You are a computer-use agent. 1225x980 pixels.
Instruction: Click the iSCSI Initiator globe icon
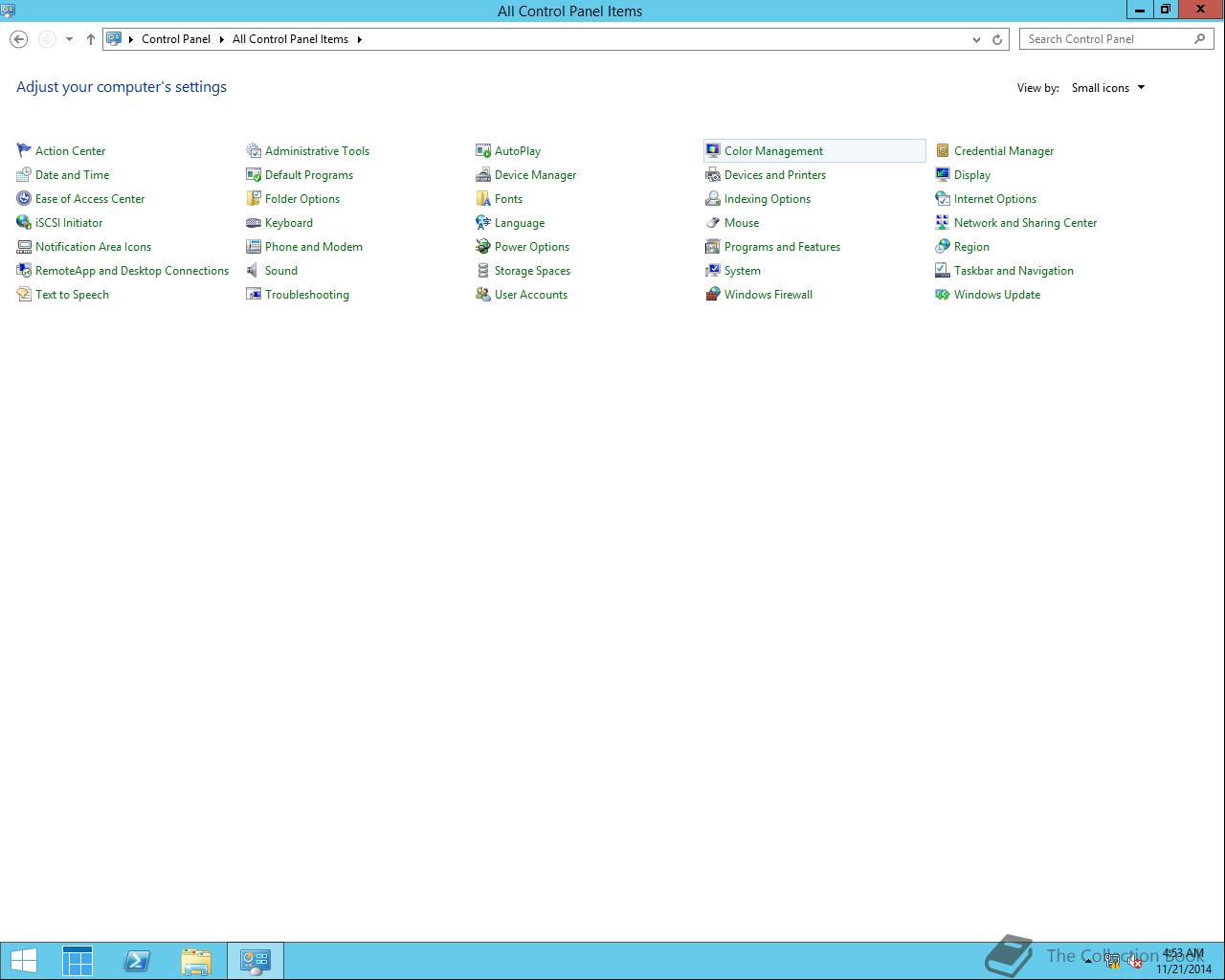[x=24, y=222]
